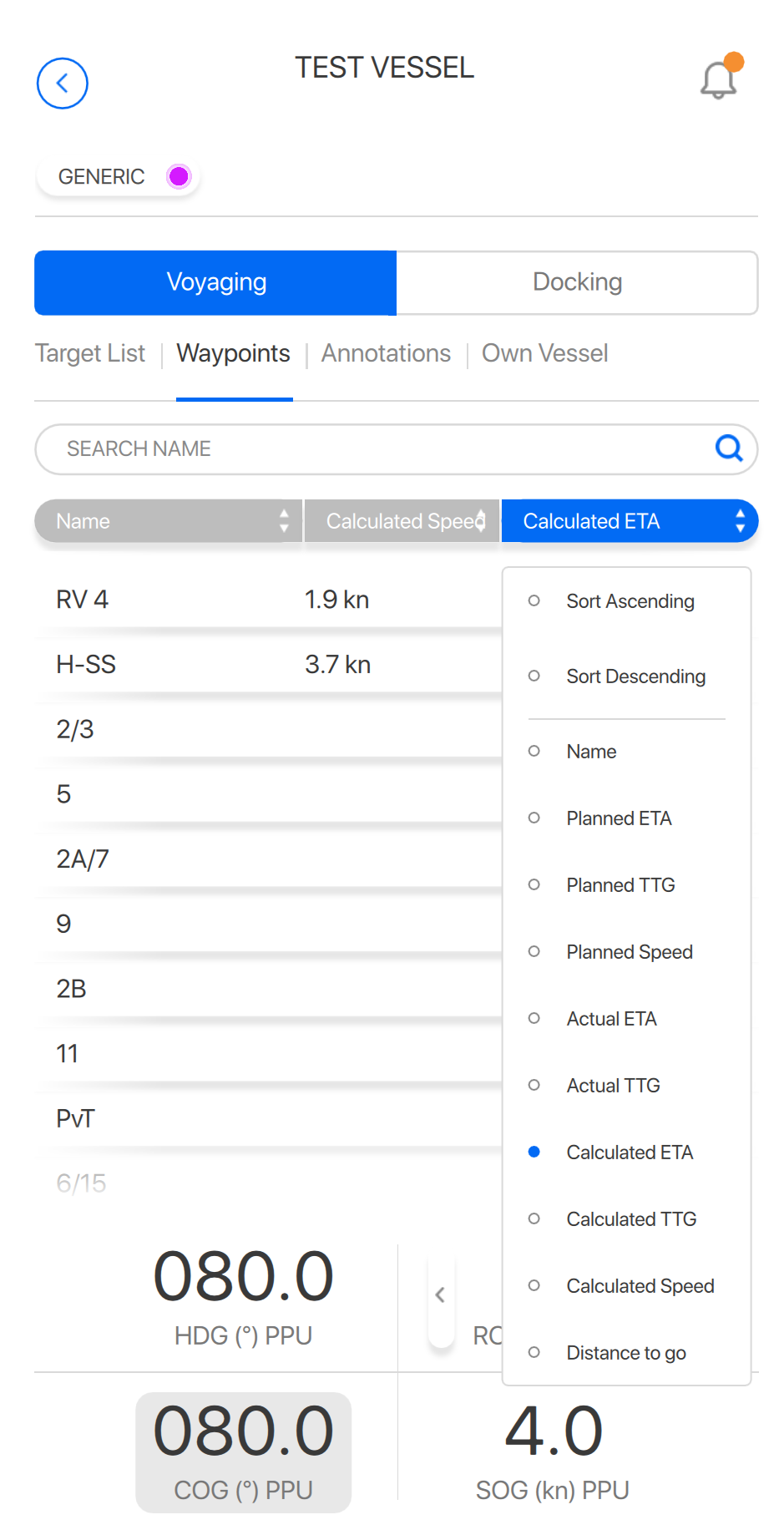Switch to the Docking tab
This screenshot has width=784, height=1530.
[577, 282]
